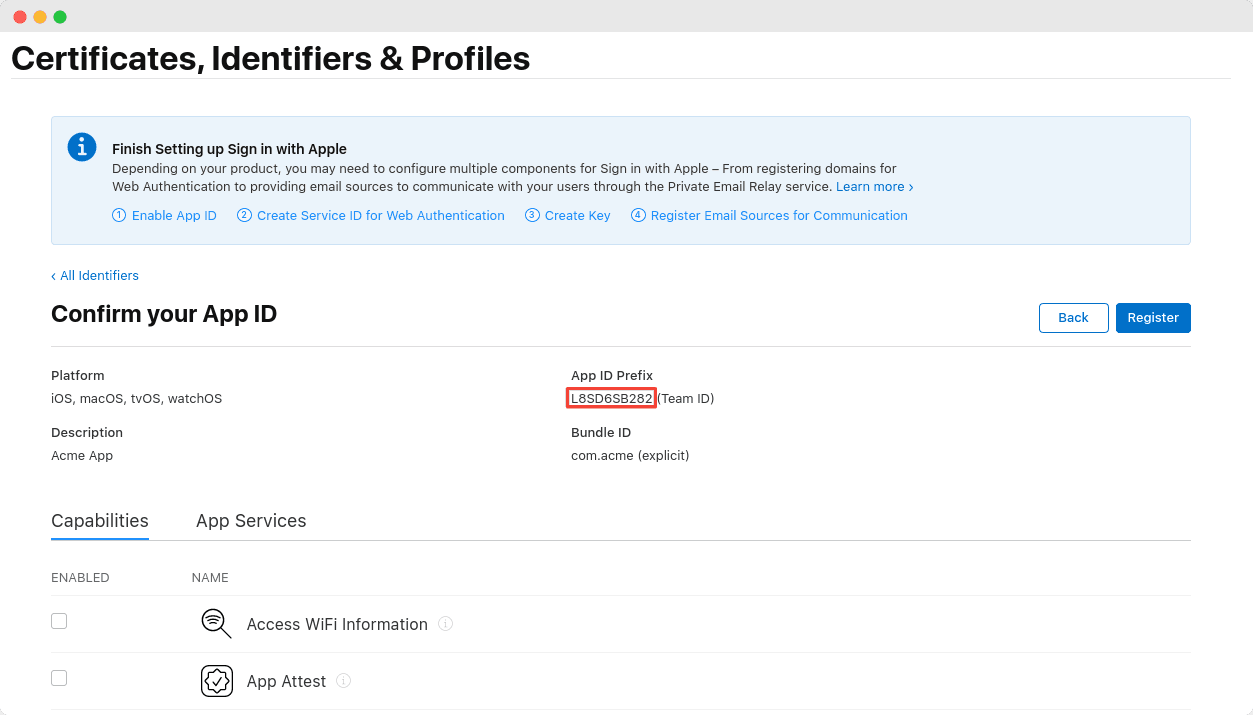Image resolution: width=1253 pixels, height=715 pixels.
Task: Open the info tooltip beside App Attest
Action: click(344, 681)
